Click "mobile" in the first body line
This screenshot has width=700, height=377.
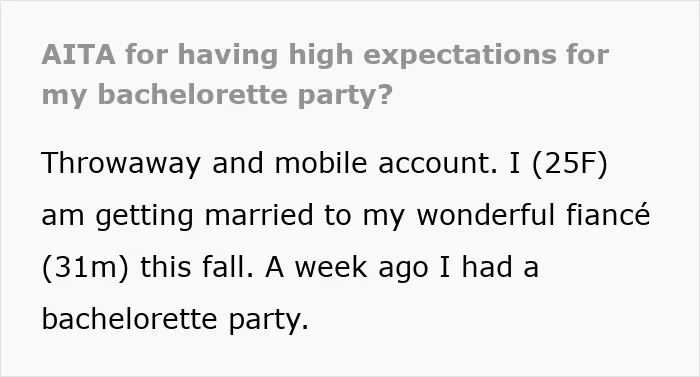(321, 163)
